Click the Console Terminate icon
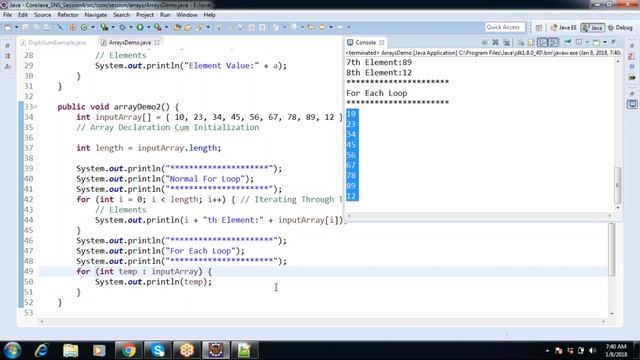This screenshot has width=640, height=360. point(484,42)
